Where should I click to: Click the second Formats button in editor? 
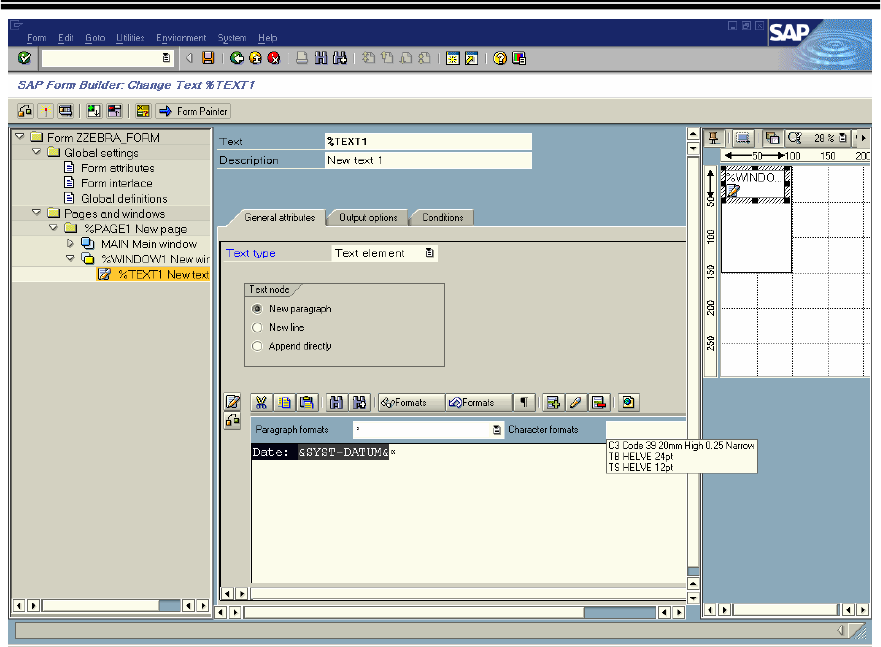coord(479,402)
